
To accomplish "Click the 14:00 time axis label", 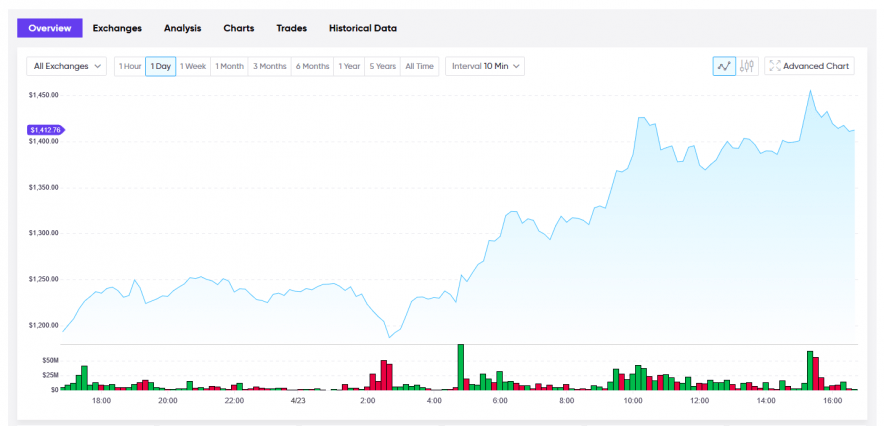I will click(766, 401).
